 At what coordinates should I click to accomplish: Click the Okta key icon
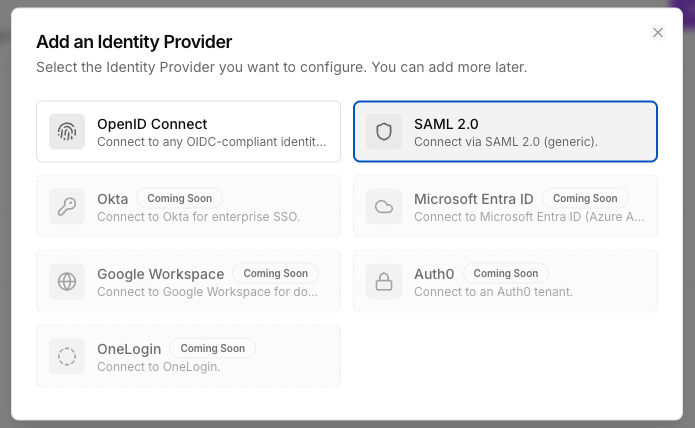pos(67,206)
